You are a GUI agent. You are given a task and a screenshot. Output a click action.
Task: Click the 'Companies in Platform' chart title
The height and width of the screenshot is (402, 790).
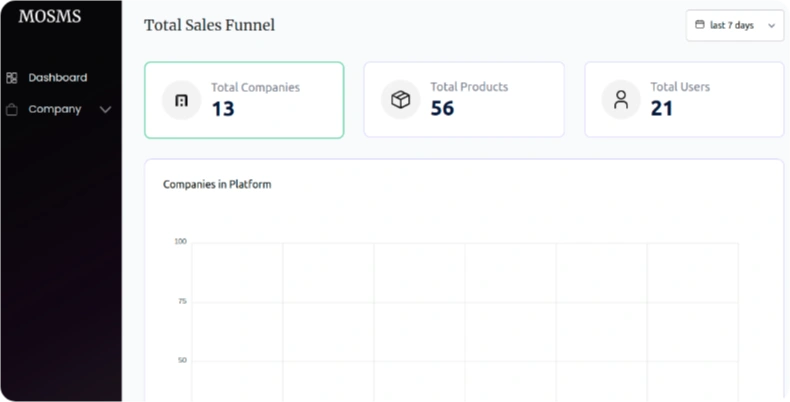[217, 185]
